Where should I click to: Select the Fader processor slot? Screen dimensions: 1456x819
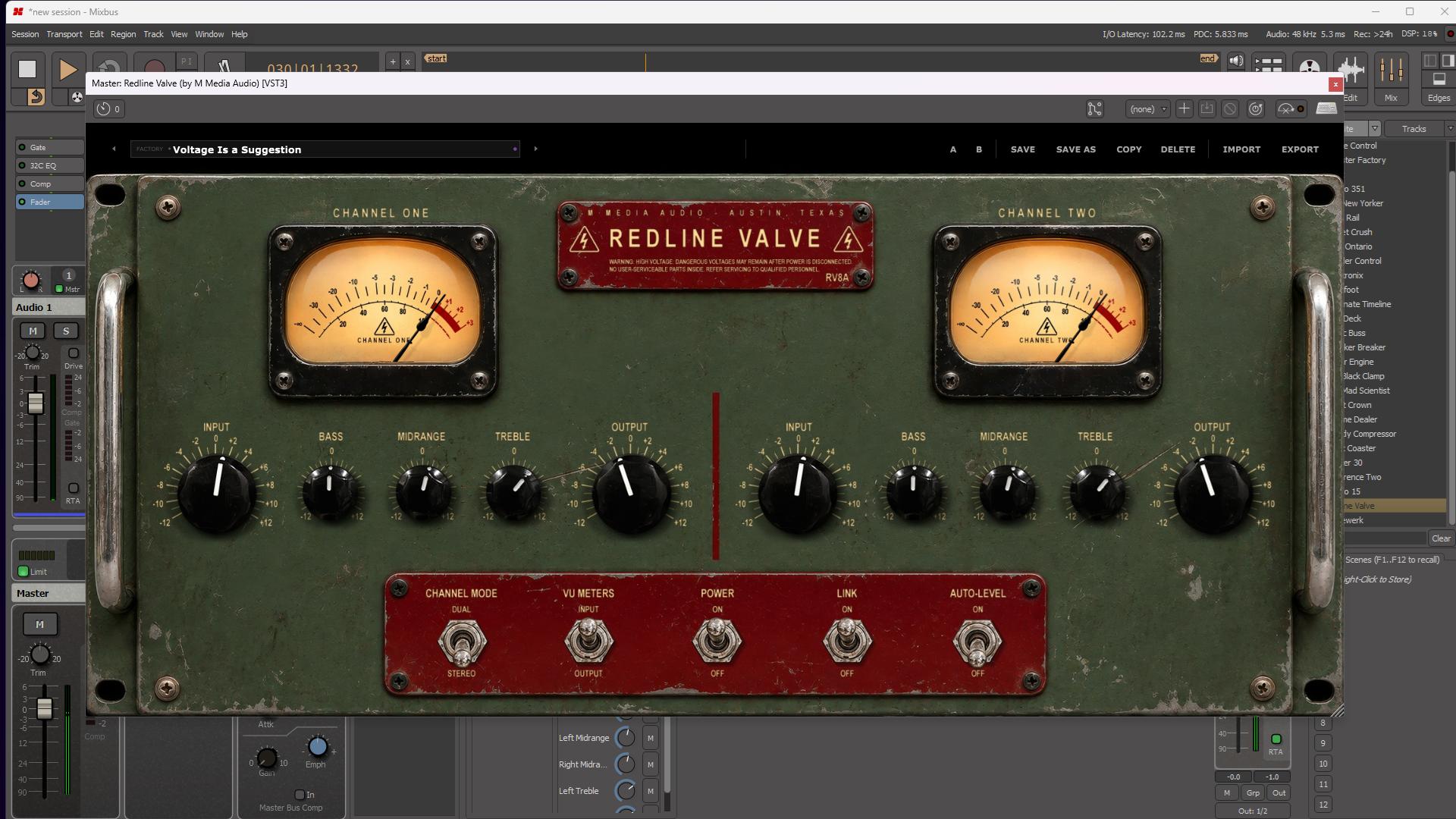coord(50,202)
